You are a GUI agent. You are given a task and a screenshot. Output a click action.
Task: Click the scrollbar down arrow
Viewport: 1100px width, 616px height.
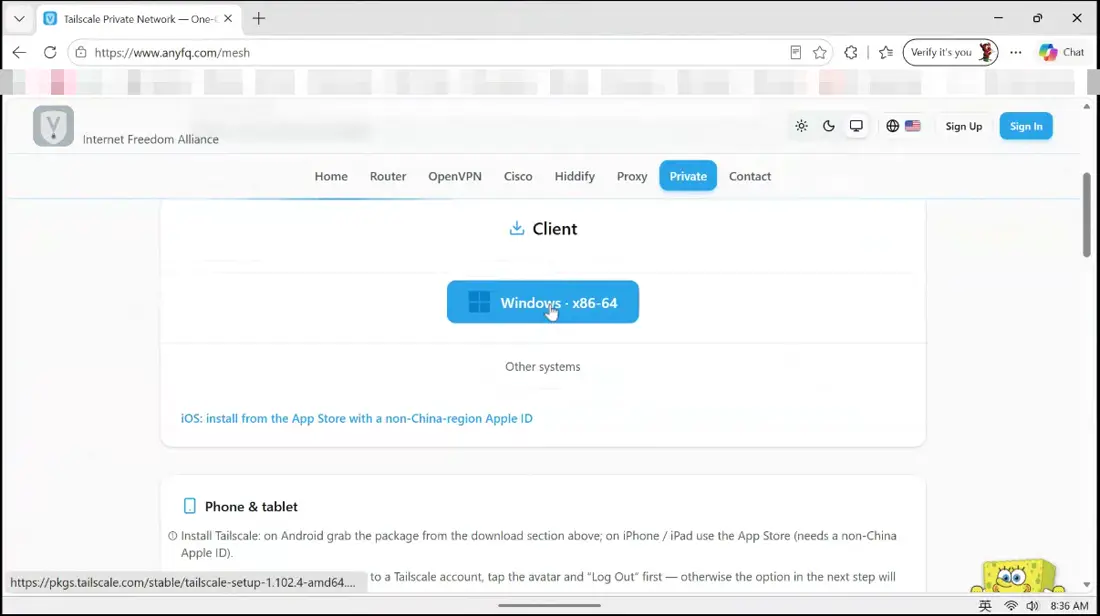pos(1087,584)
